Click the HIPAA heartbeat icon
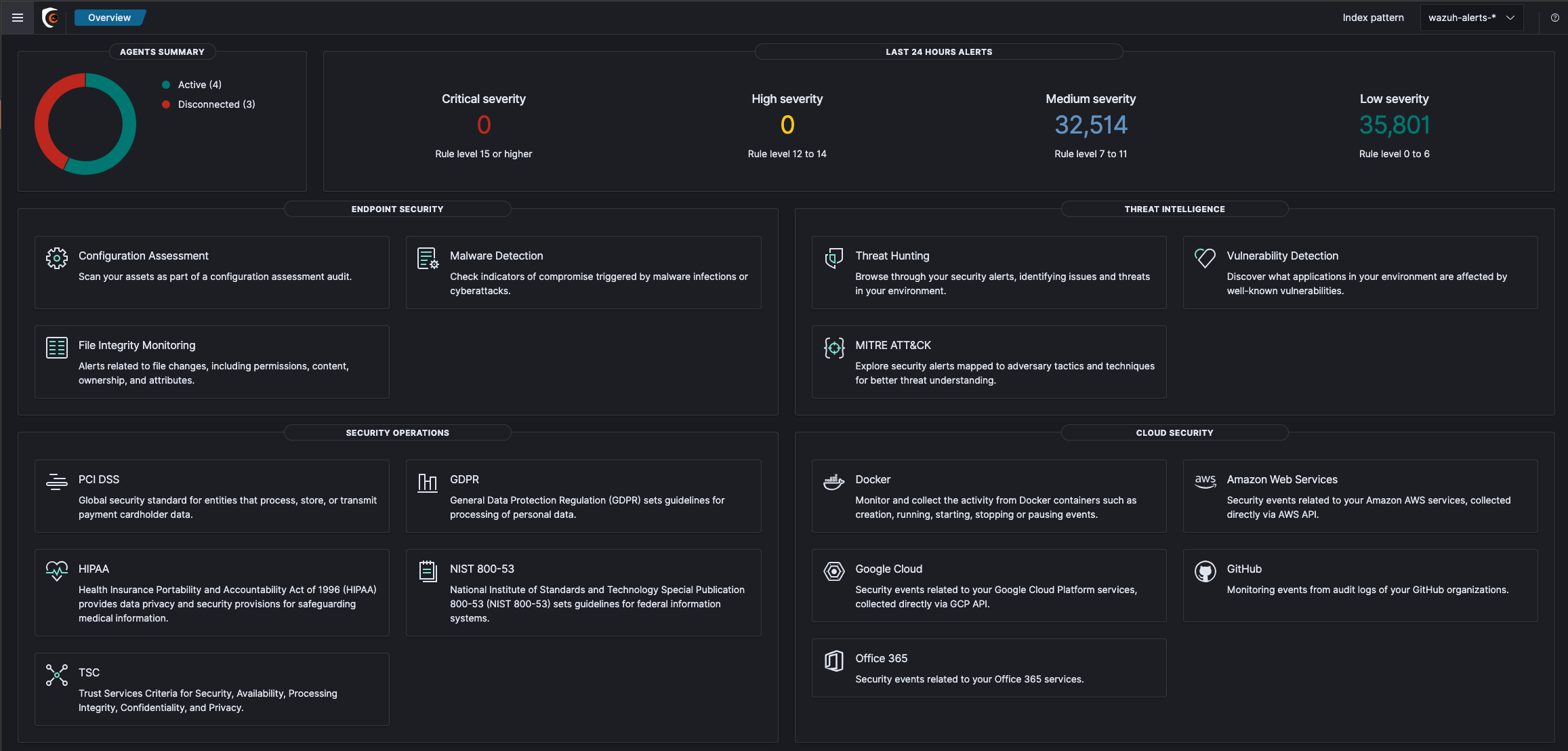This screenshot has height=751, width=1568. [57, 571]
